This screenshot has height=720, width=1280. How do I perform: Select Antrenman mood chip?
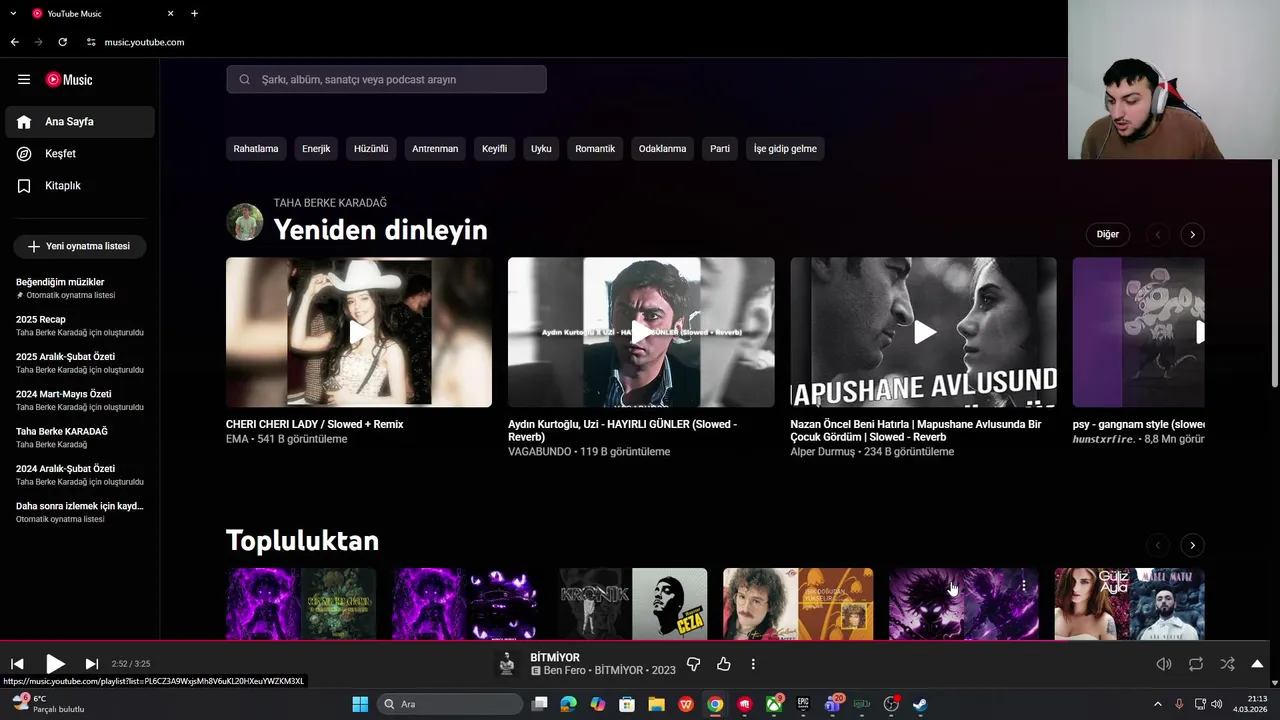click(435, 149)
